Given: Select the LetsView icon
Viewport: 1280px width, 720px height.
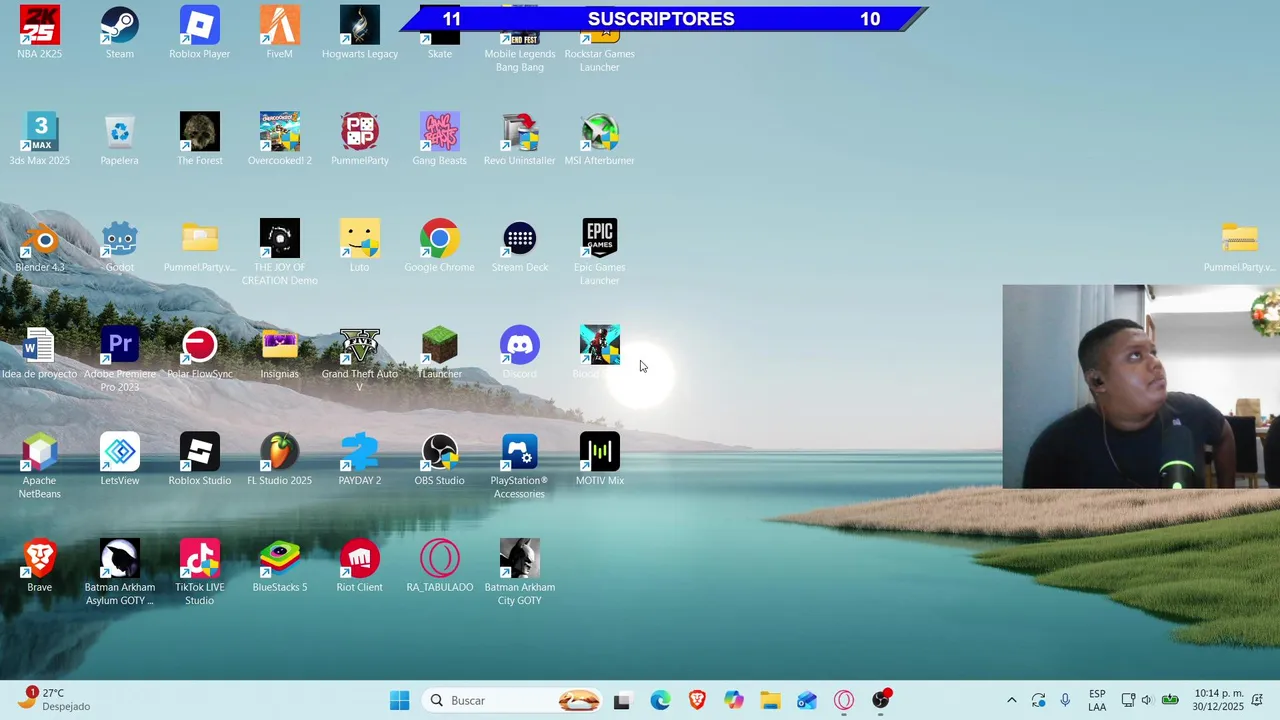Looking at the screenshot, I should [120, 453].
